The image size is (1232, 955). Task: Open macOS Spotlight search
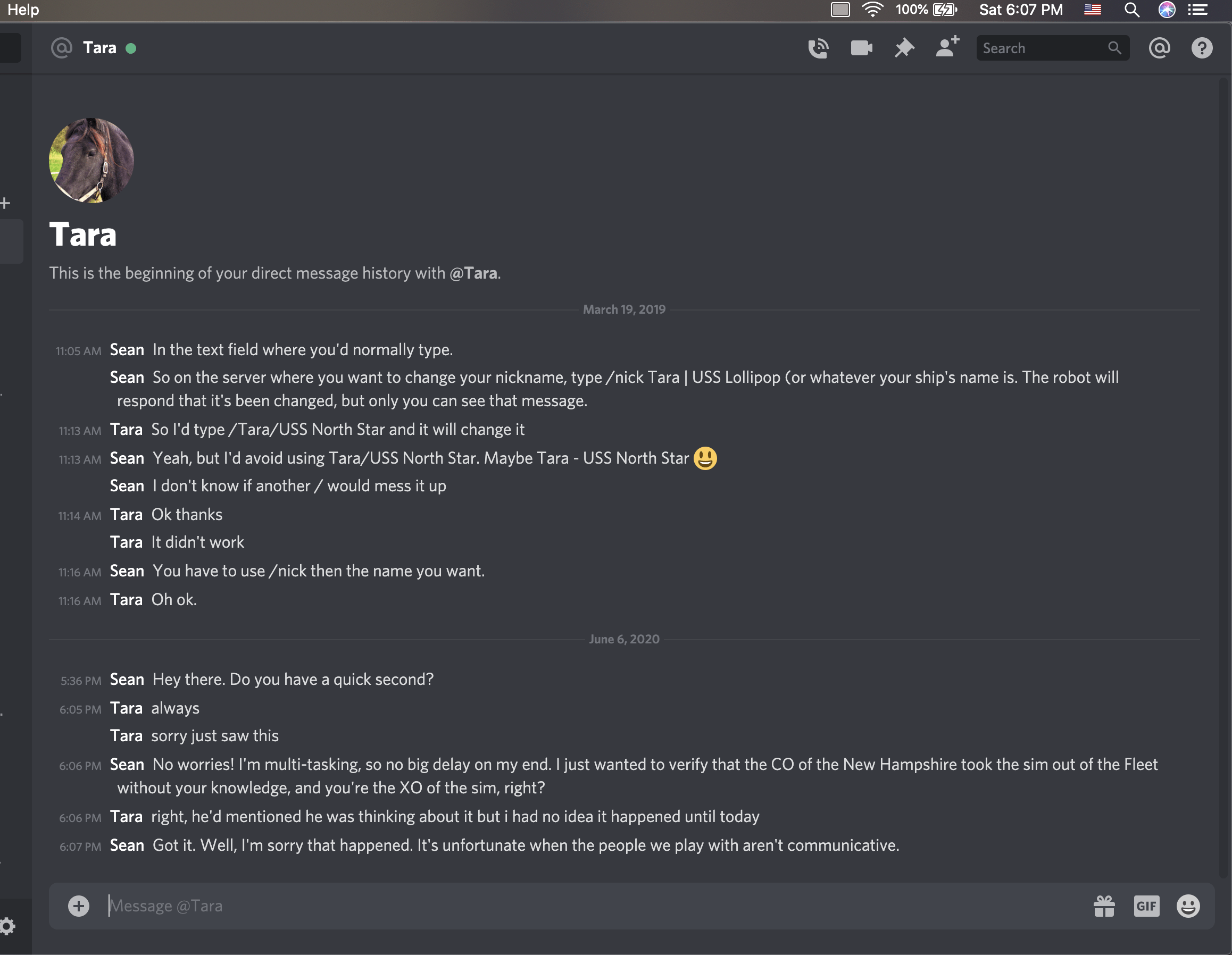point(1131,10)
